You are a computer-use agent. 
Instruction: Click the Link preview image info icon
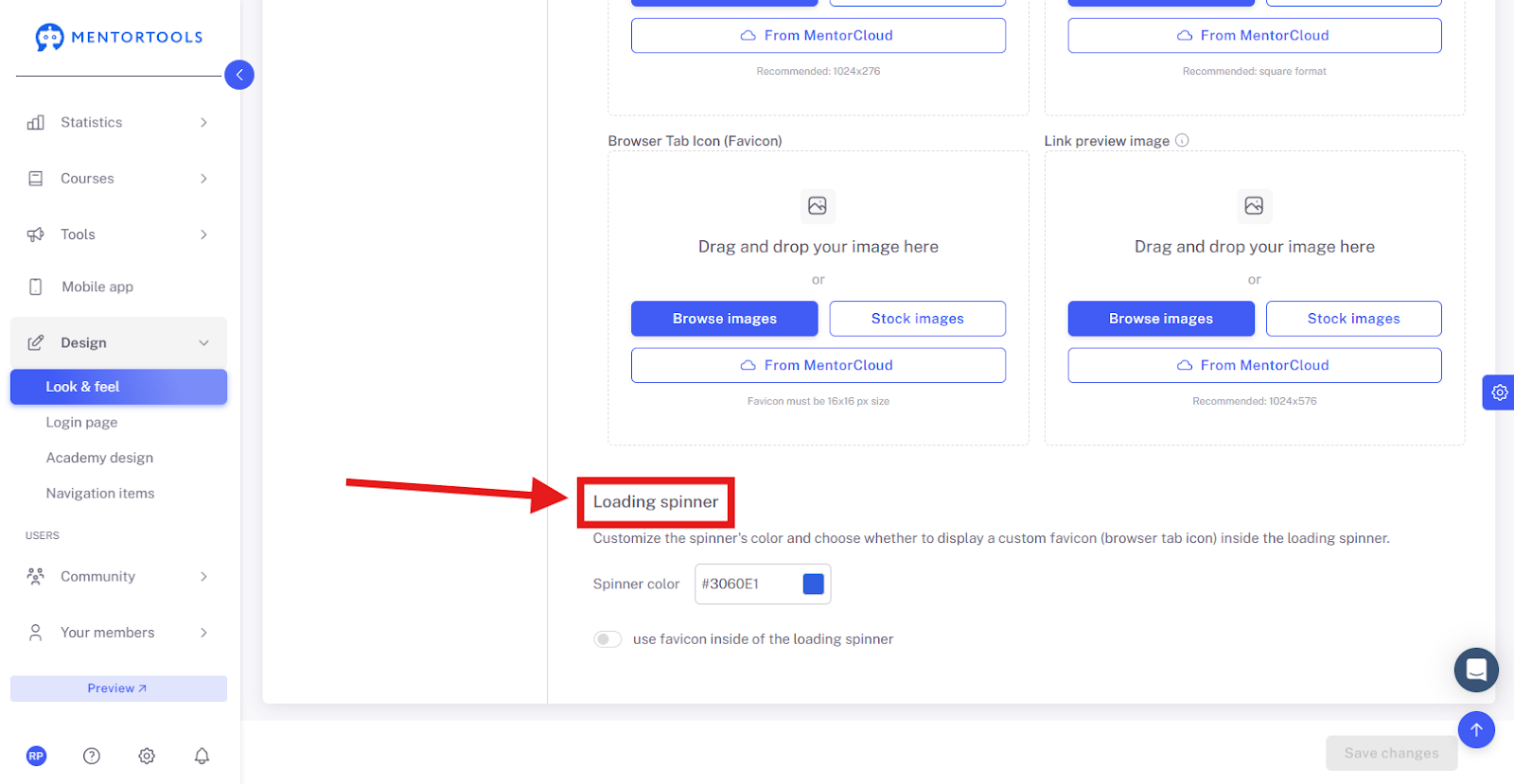pyautogui.click(x=1182, y=140)
